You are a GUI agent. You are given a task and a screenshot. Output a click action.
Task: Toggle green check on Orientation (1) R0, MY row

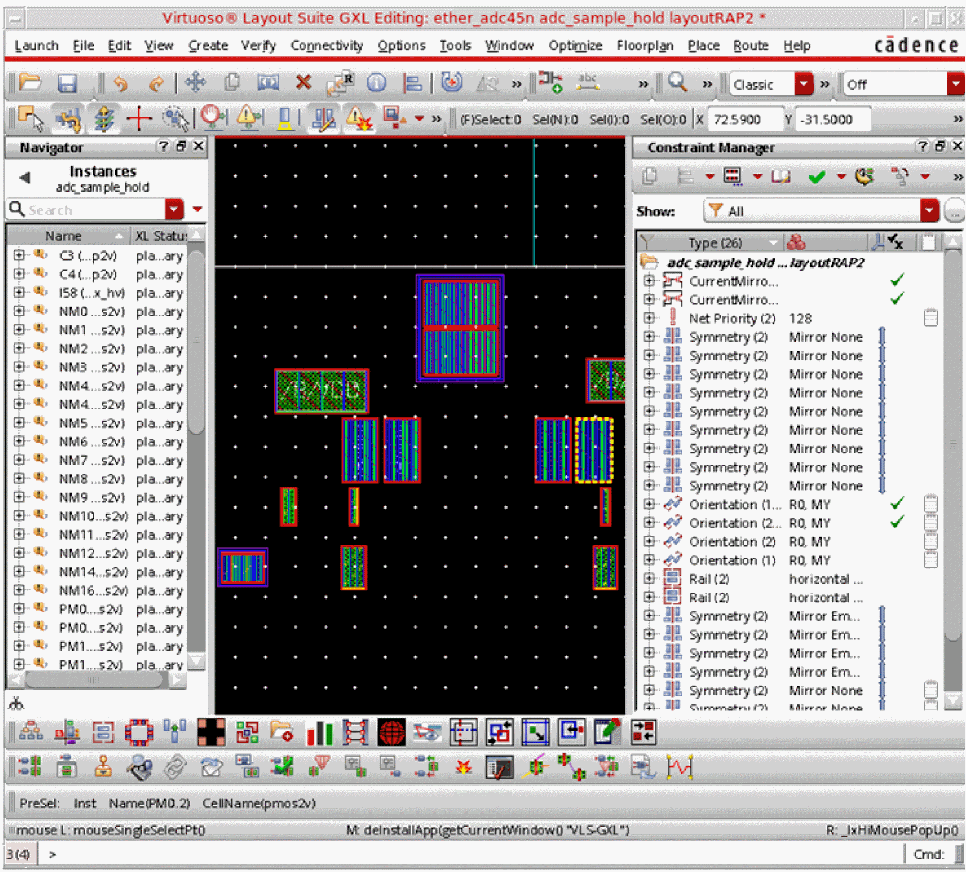click(897, 504)
